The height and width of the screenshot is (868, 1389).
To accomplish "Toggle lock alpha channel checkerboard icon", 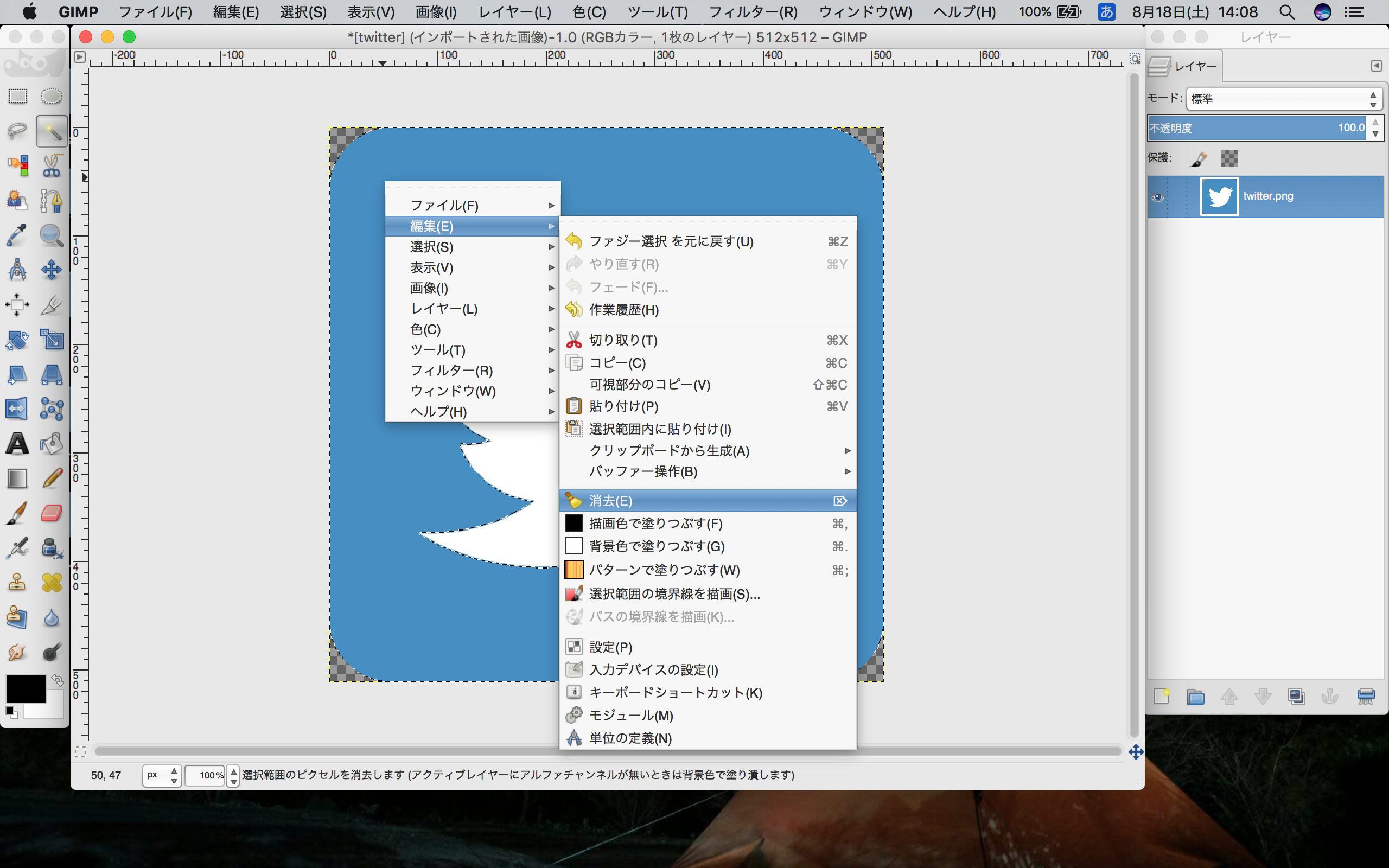I will 1229,158.
